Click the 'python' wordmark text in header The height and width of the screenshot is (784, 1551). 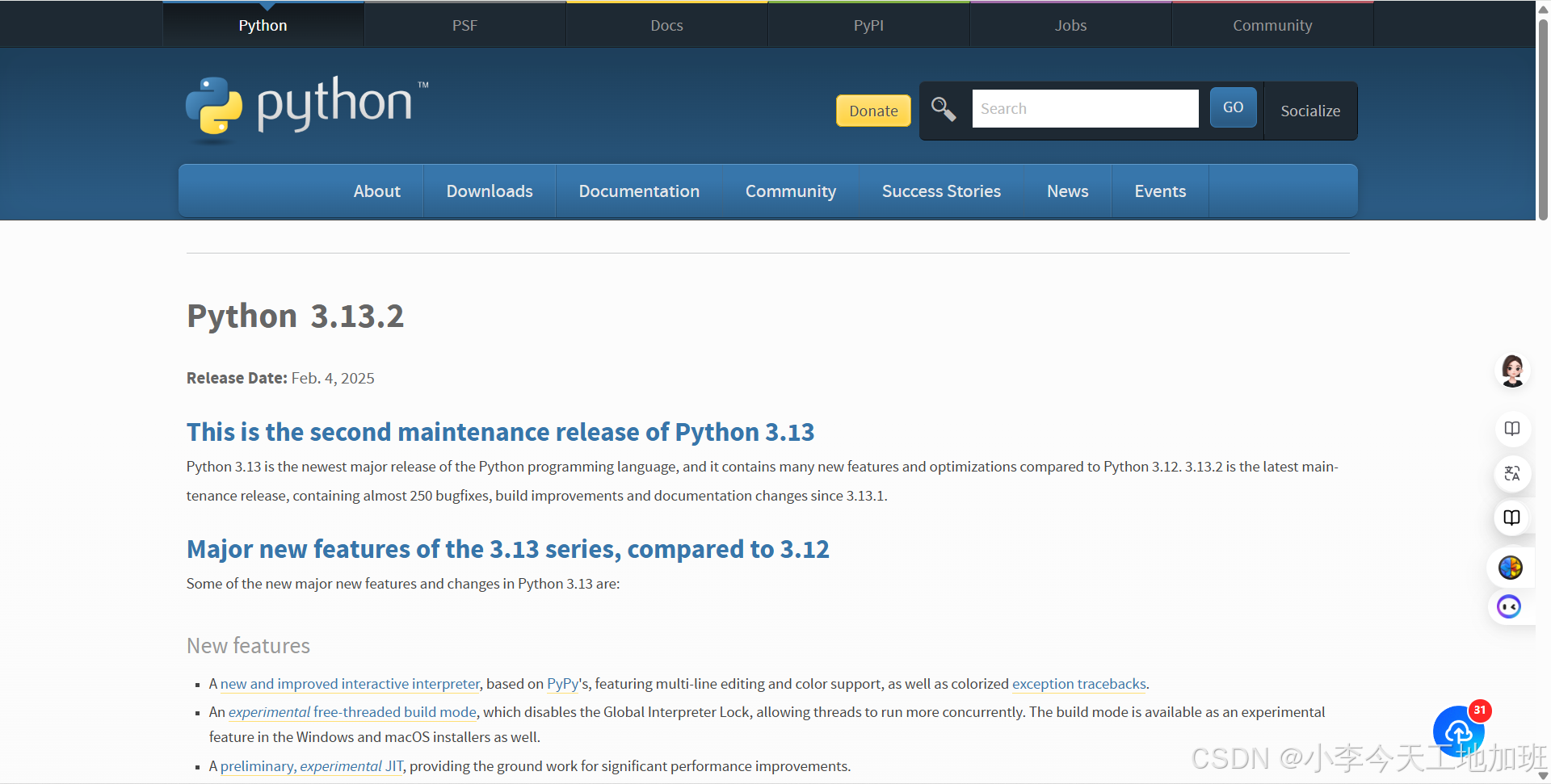point(334,104)
